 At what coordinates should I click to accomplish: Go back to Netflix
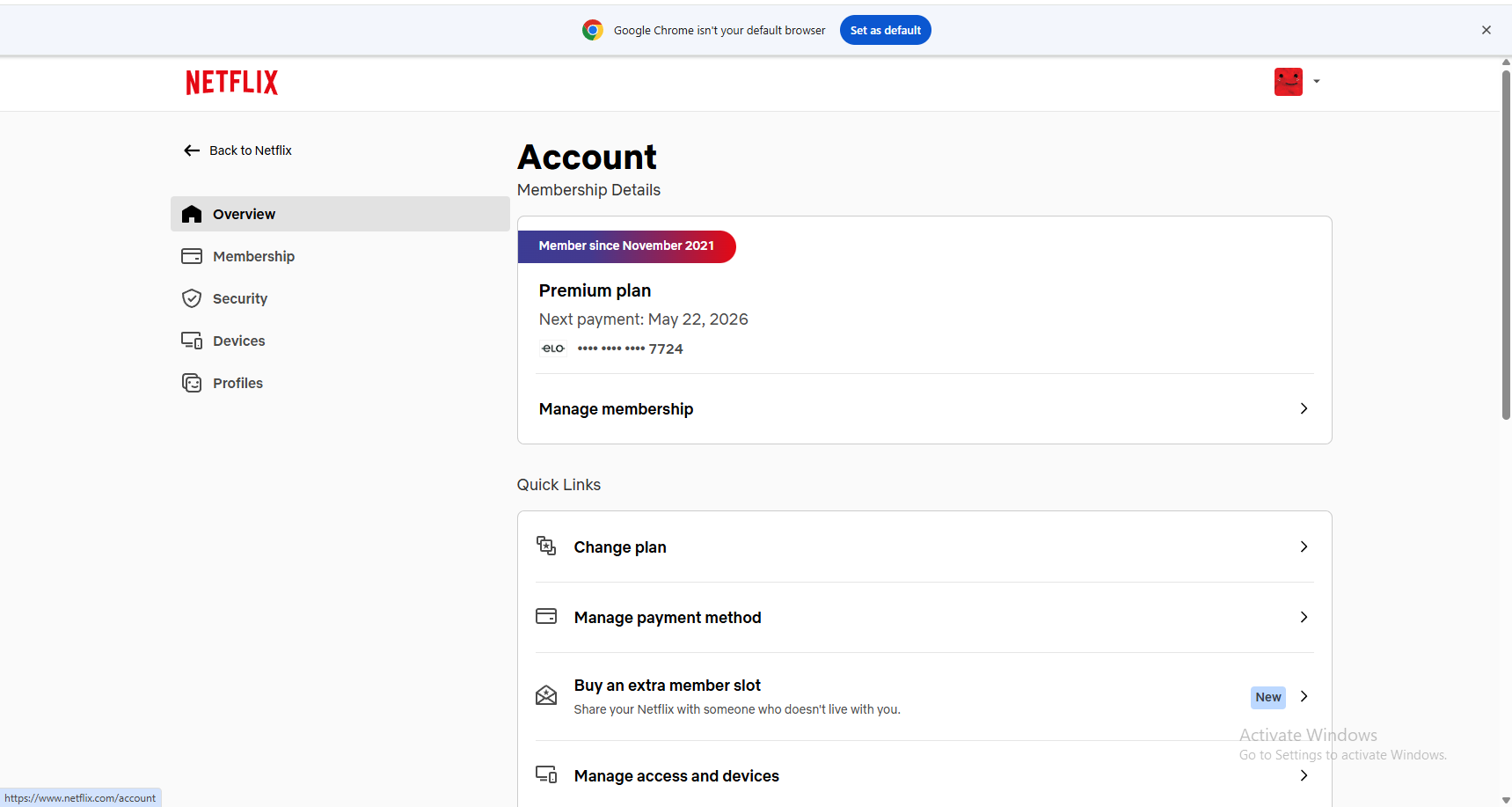237,150
